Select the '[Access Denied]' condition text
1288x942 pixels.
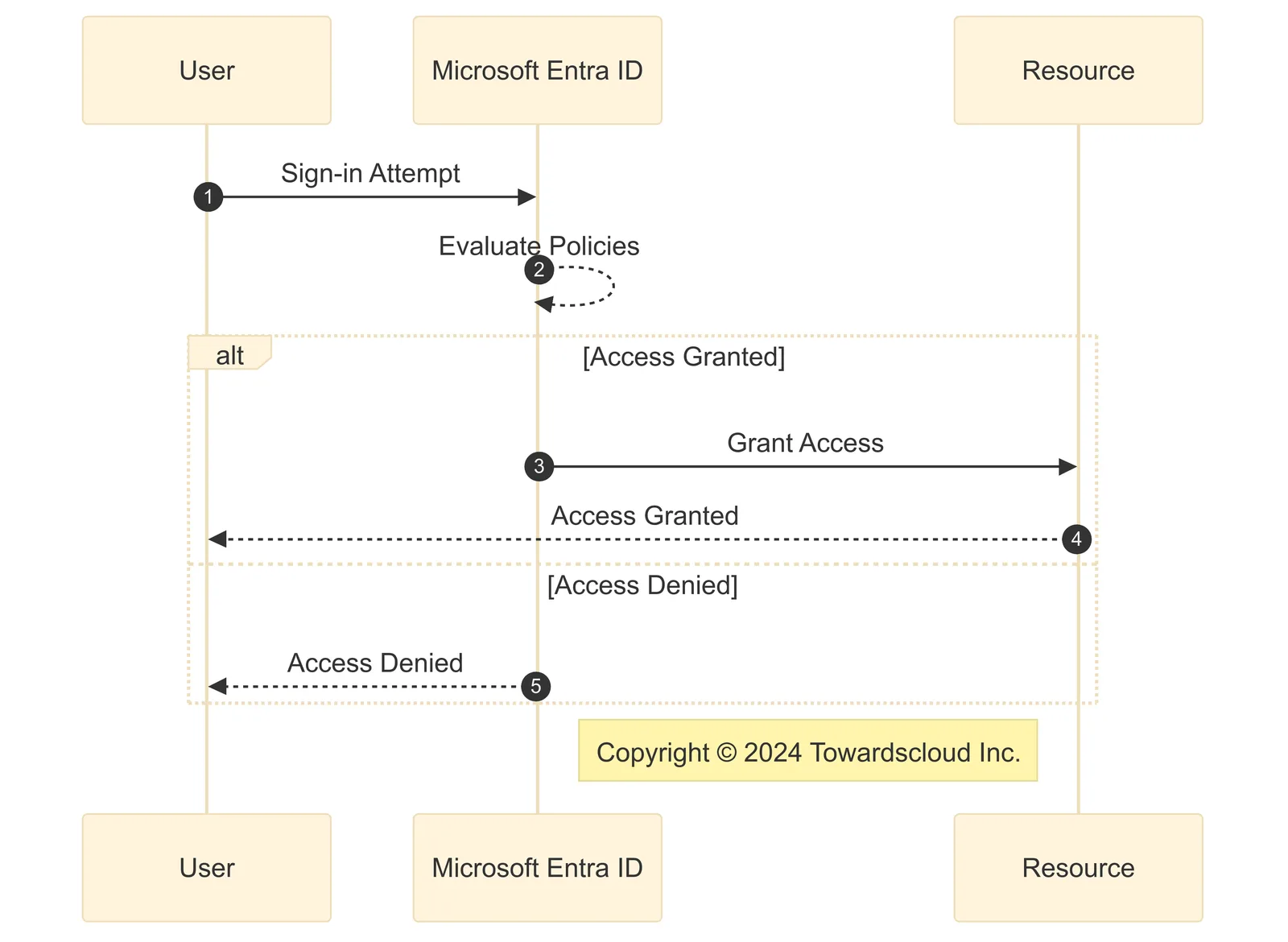[x=642, y=585]
